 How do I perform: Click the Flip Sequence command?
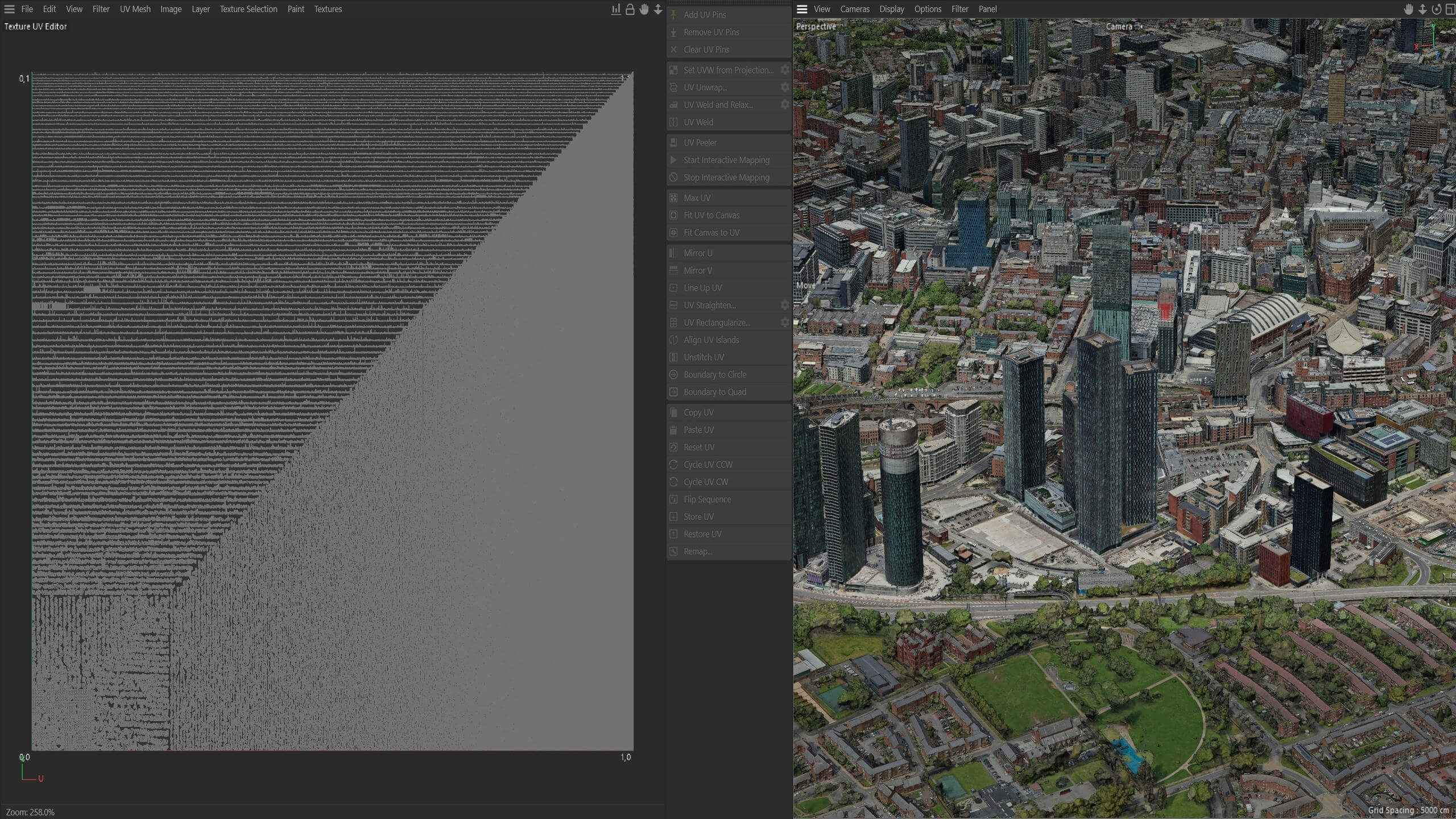[x=729, y=499]
